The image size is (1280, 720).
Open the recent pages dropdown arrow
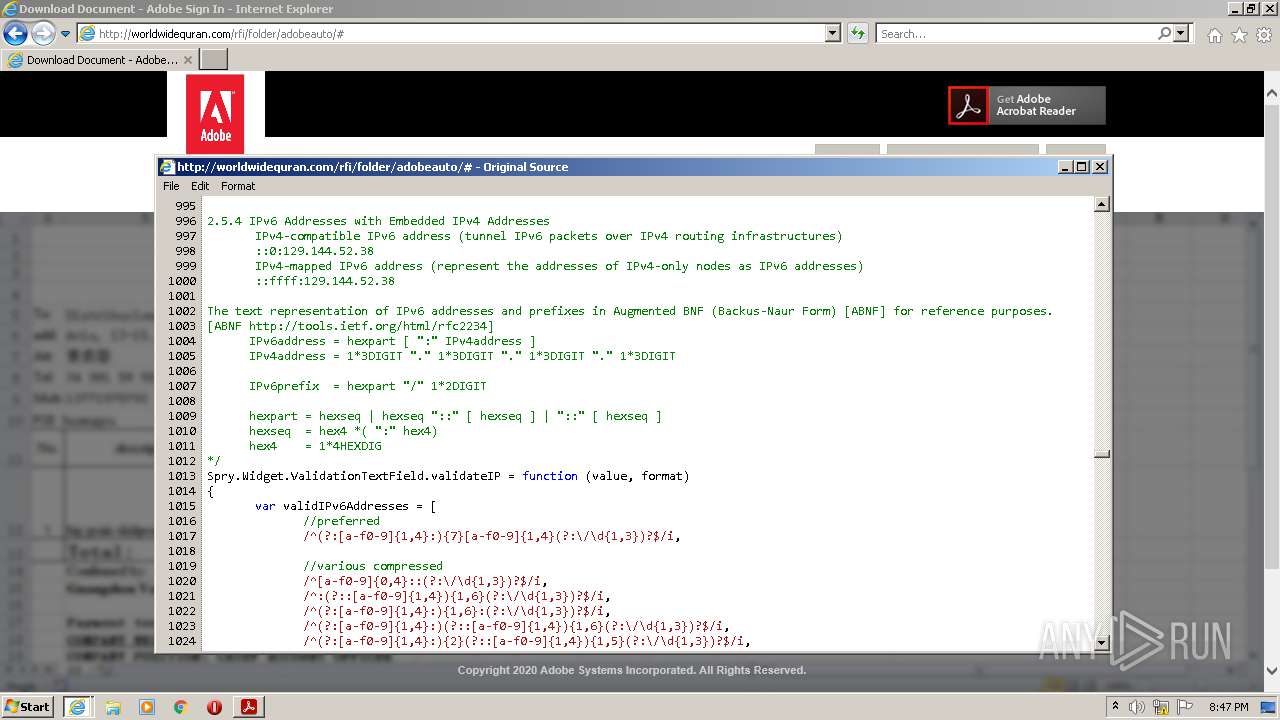[x=65, y=34]
